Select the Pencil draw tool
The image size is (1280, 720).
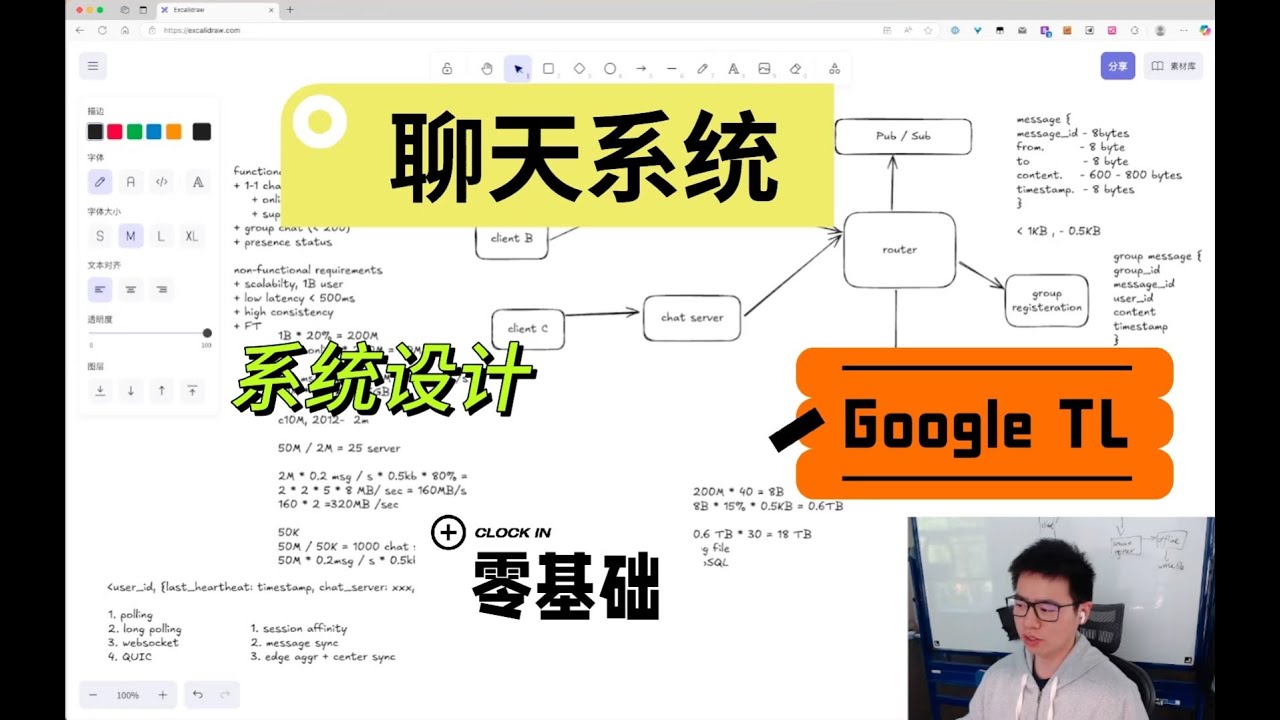click(703, 69)
